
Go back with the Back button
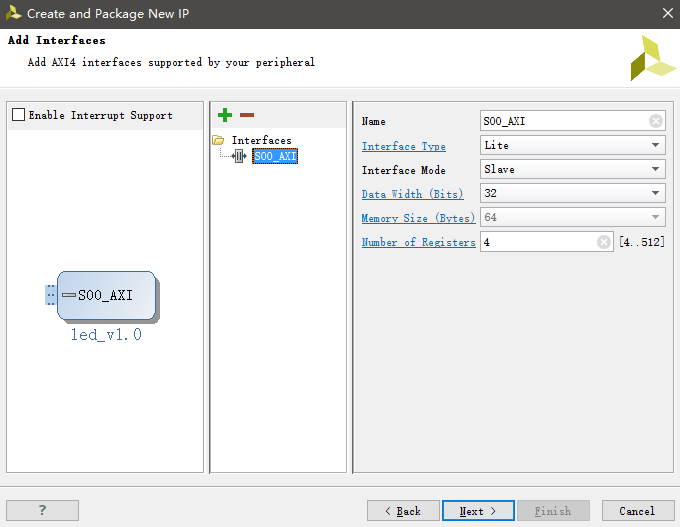403,511
